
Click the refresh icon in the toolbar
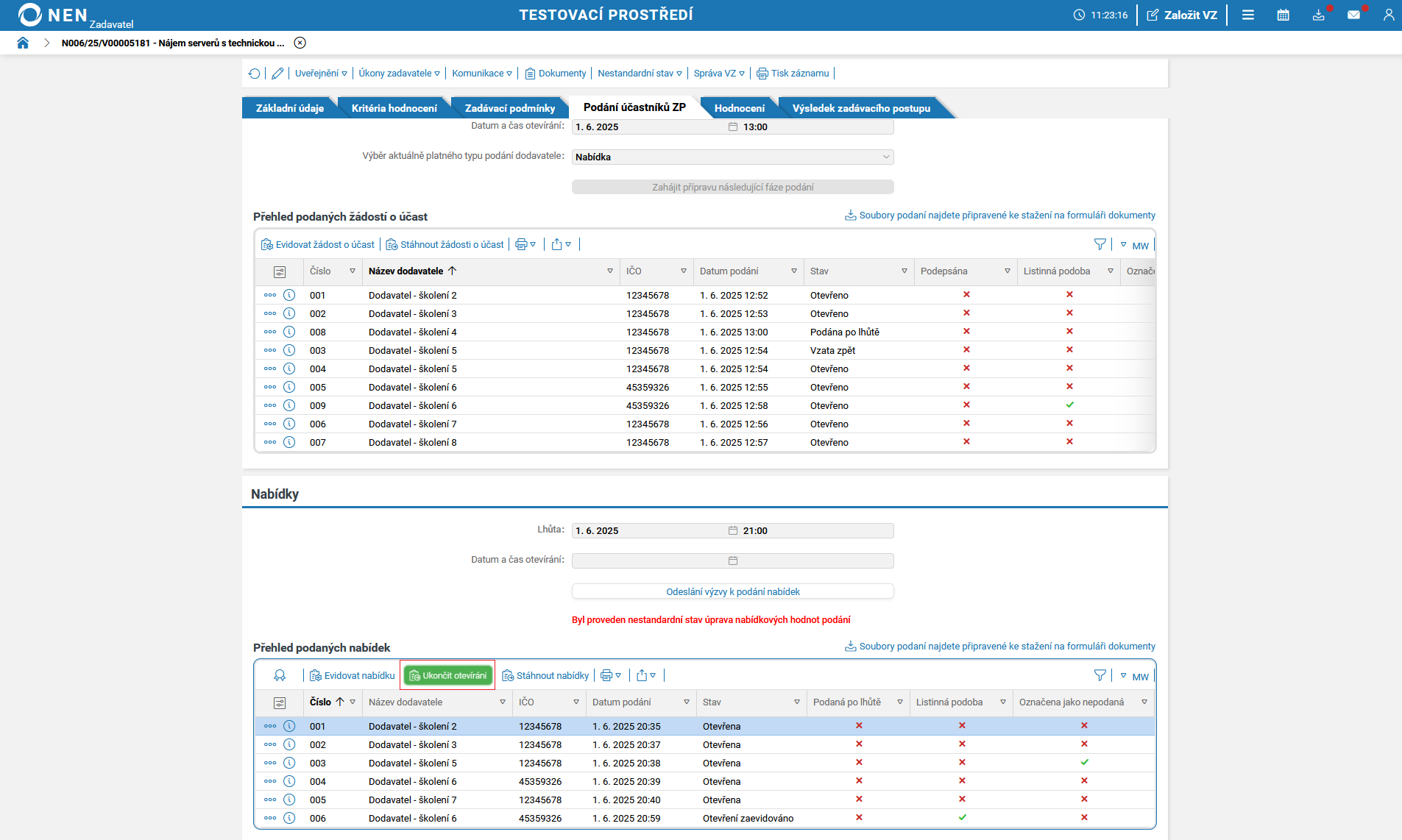[255, 74]
